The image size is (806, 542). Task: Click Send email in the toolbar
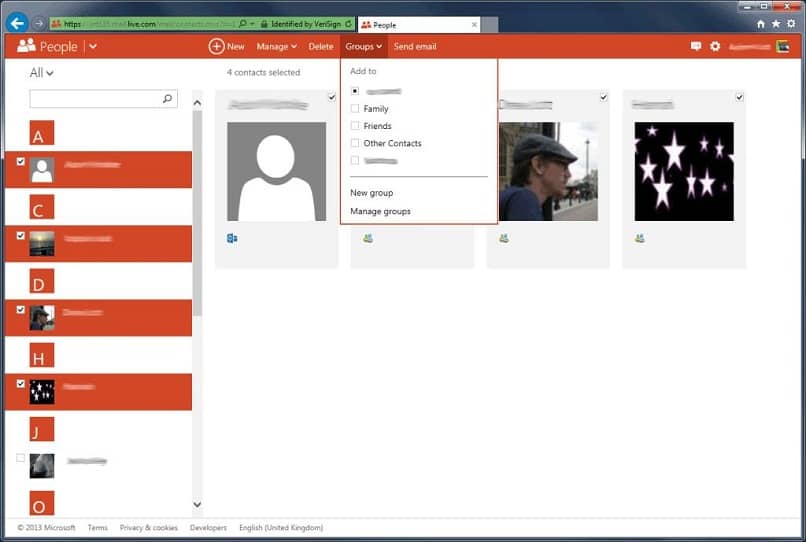415,46
